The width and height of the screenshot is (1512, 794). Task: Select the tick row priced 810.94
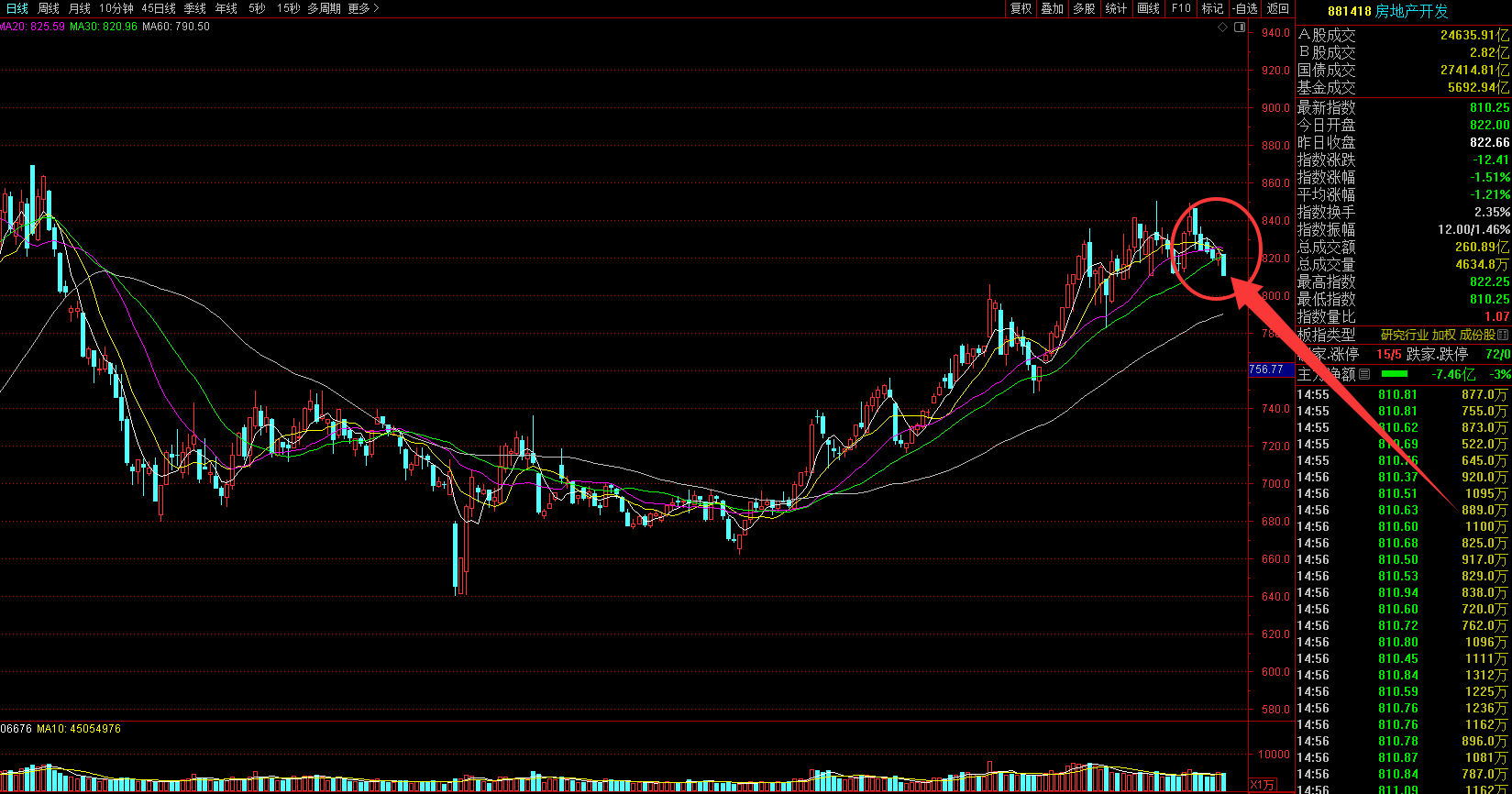tap(1403, 592)
